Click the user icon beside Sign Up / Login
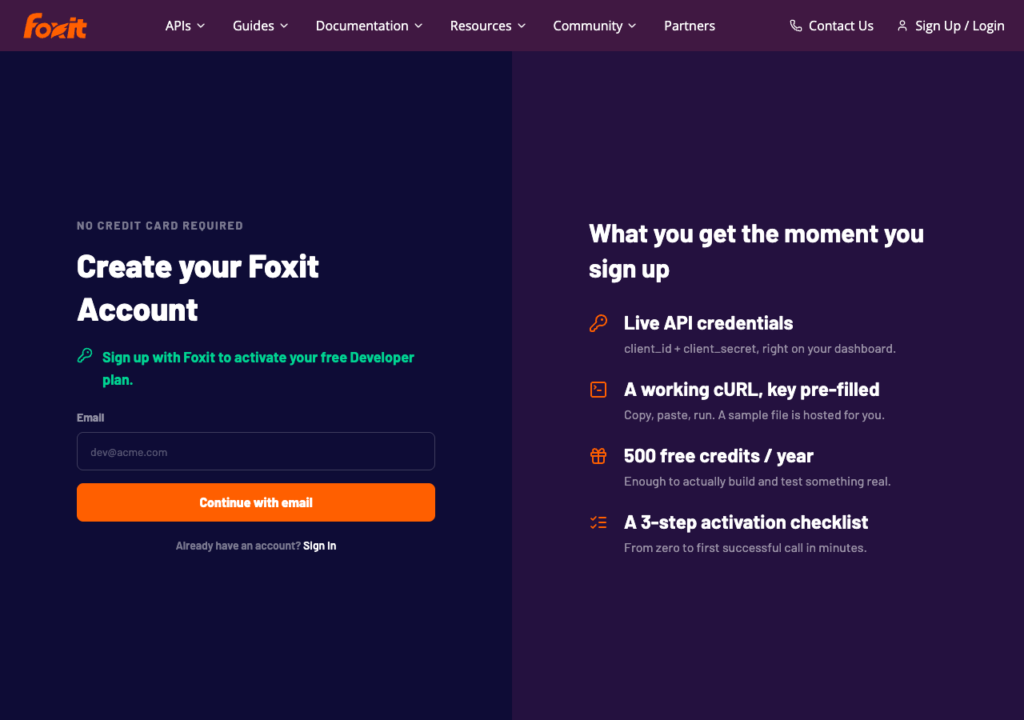Viewport: 1024px width, 720px height. pyautogui.click(x=902, y=26)
